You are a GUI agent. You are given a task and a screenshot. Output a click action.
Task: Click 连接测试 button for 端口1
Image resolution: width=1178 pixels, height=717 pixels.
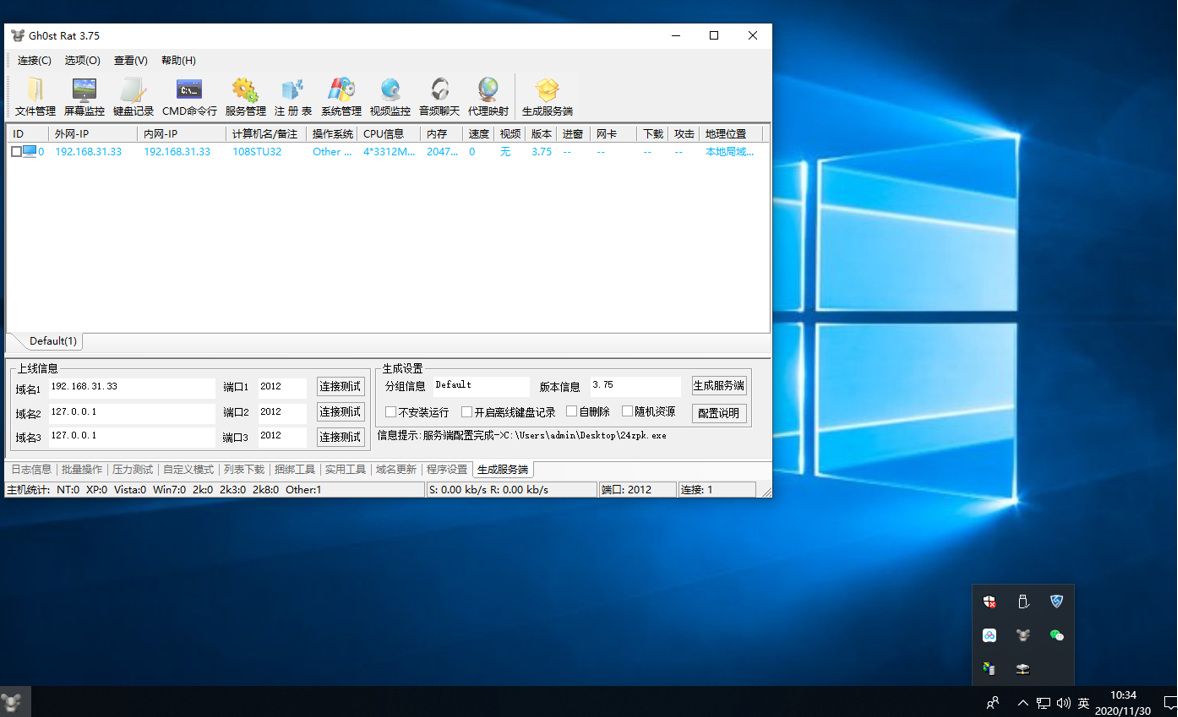(340, 386)
